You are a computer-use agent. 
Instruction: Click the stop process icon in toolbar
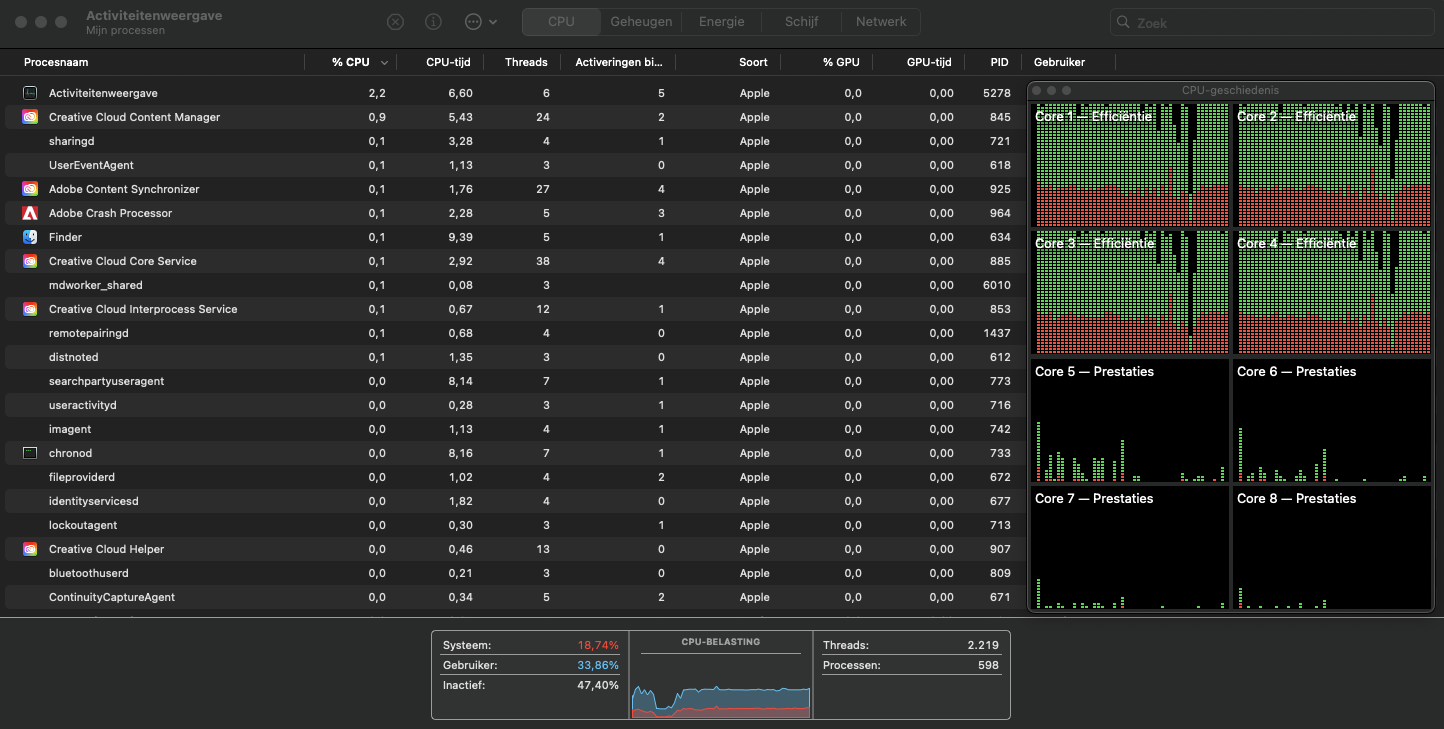(395, 22)
